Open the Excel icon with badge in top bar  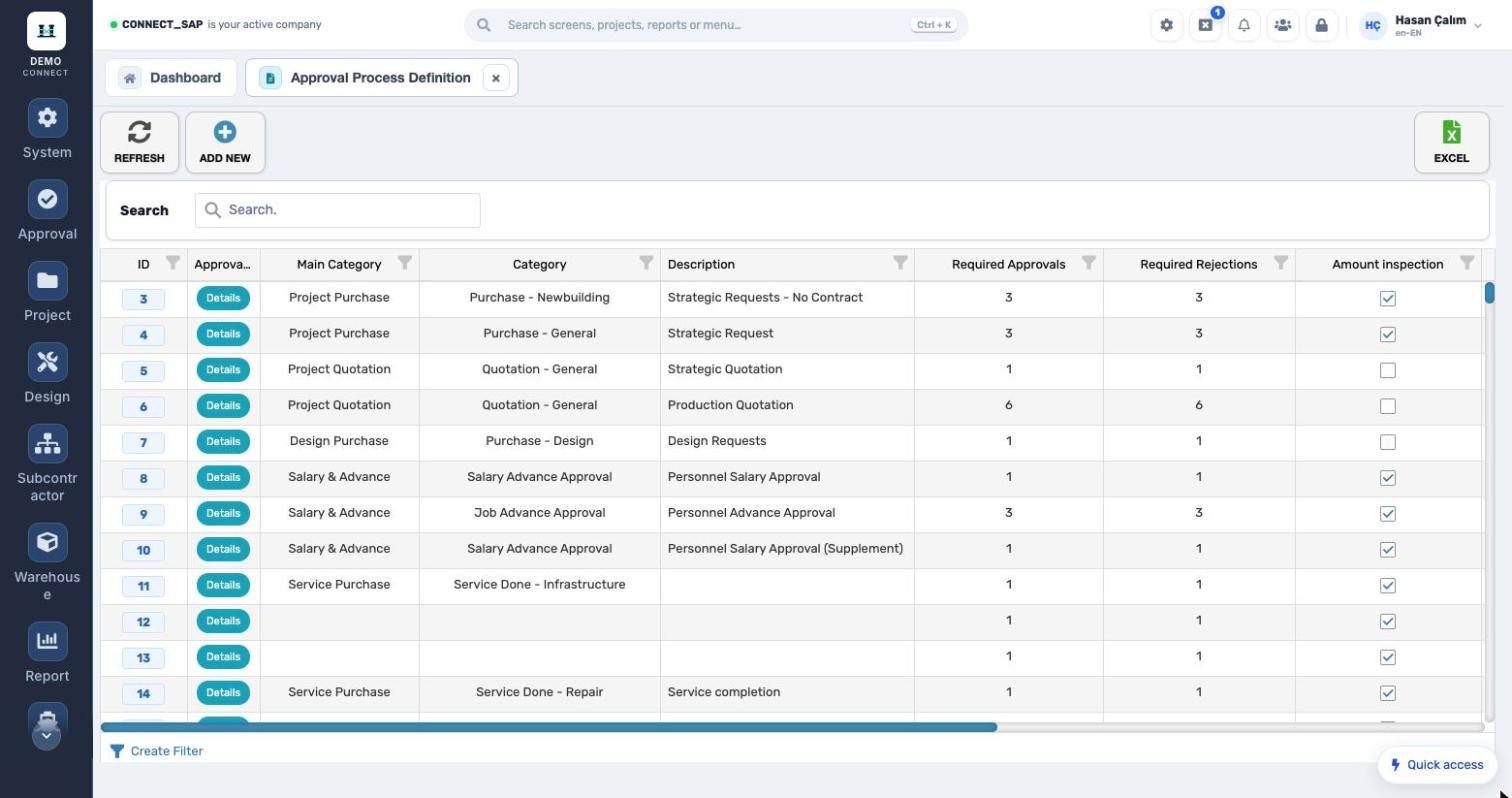click(x=1205, y=25)
